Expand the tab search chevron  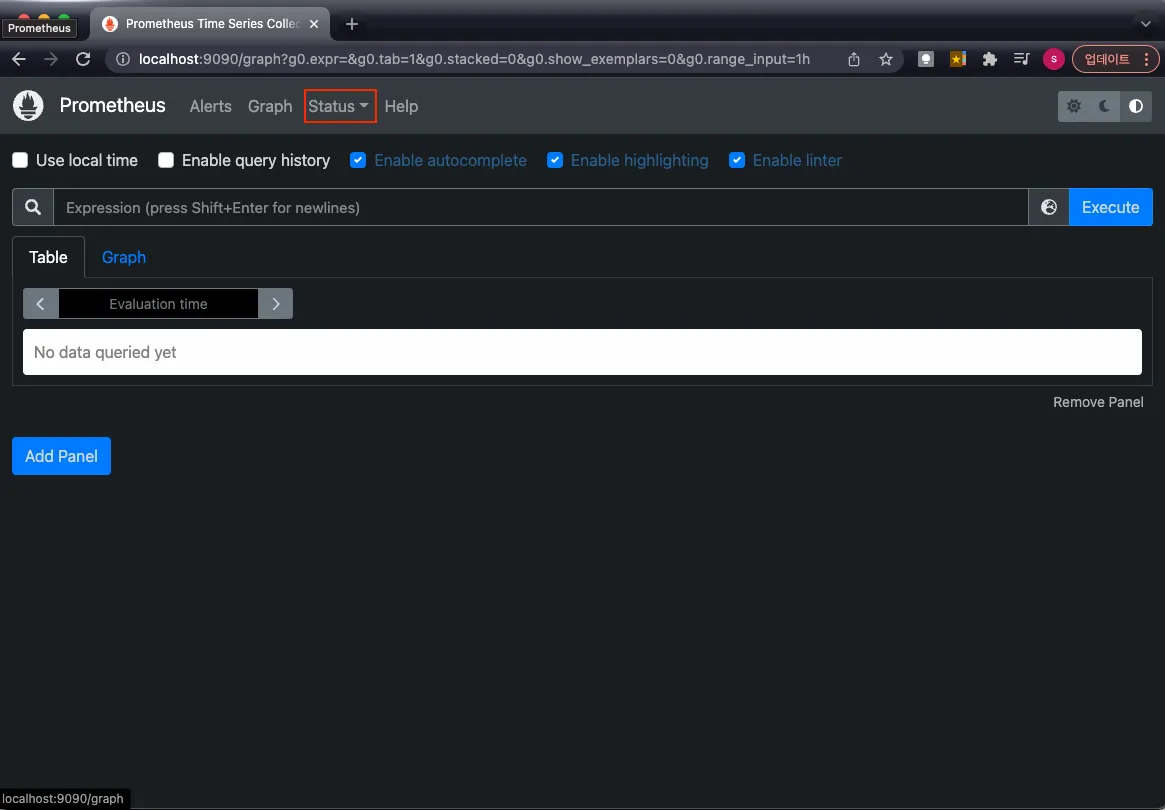point(1145,24)
